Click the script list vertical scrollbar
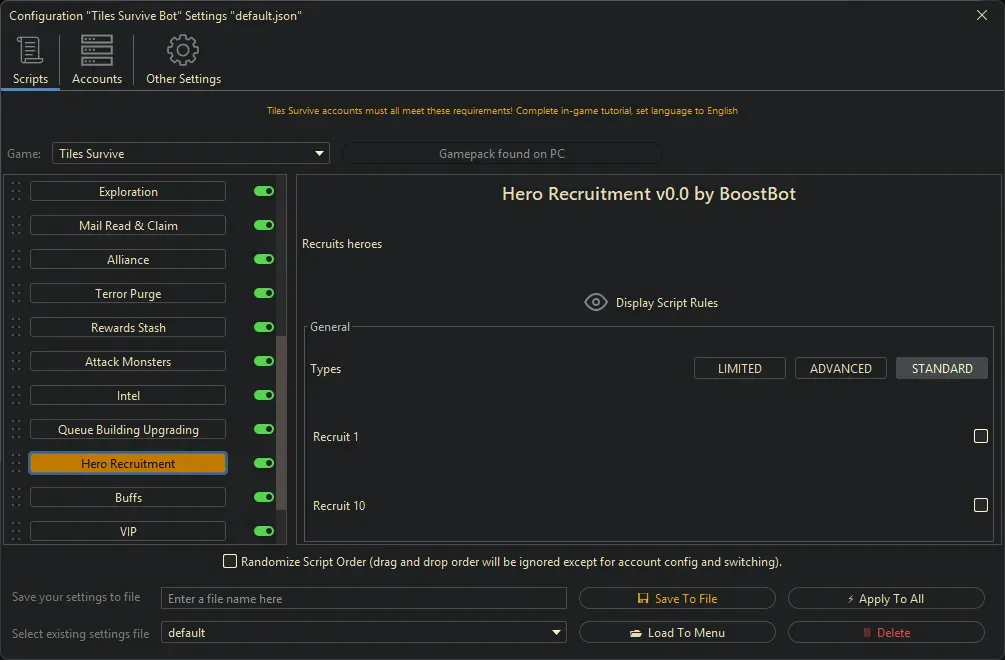The image size is (1005, 660). click(281, 420)
